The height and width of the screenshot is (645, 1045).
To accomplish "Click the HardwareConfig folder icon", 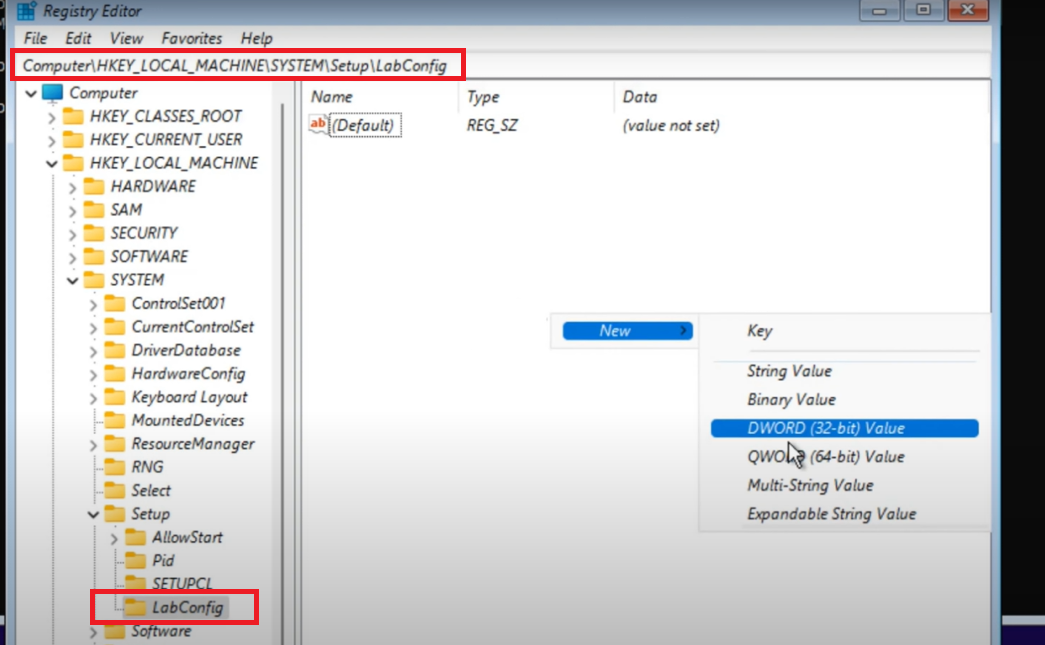I will tap(115, 374).
